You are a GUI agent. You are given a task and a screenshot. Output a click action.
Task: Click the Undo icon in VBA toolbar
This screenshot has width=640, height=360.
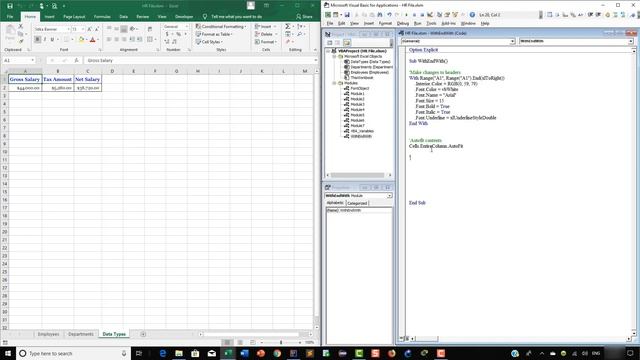[389, 15]
